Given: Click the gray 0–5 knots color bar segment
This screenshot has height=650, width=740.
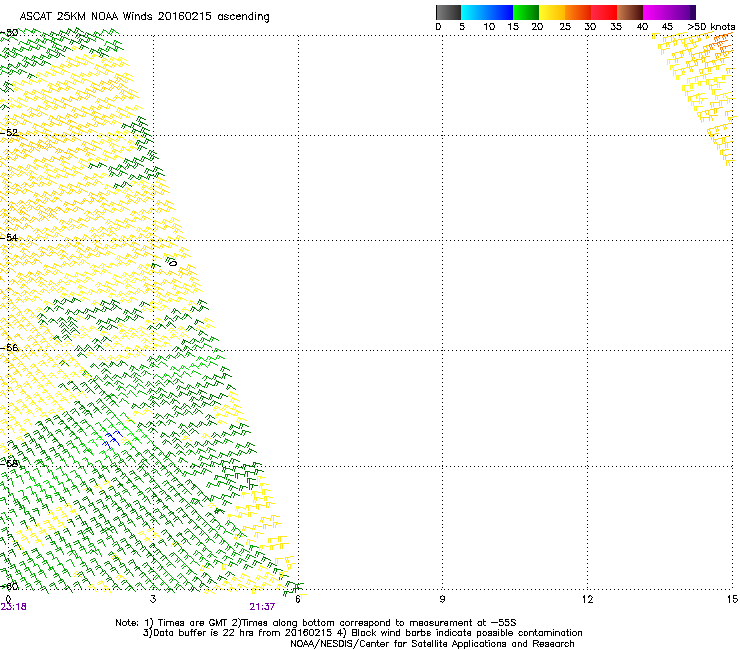Looking at the screenshot, I should point(448,12).
